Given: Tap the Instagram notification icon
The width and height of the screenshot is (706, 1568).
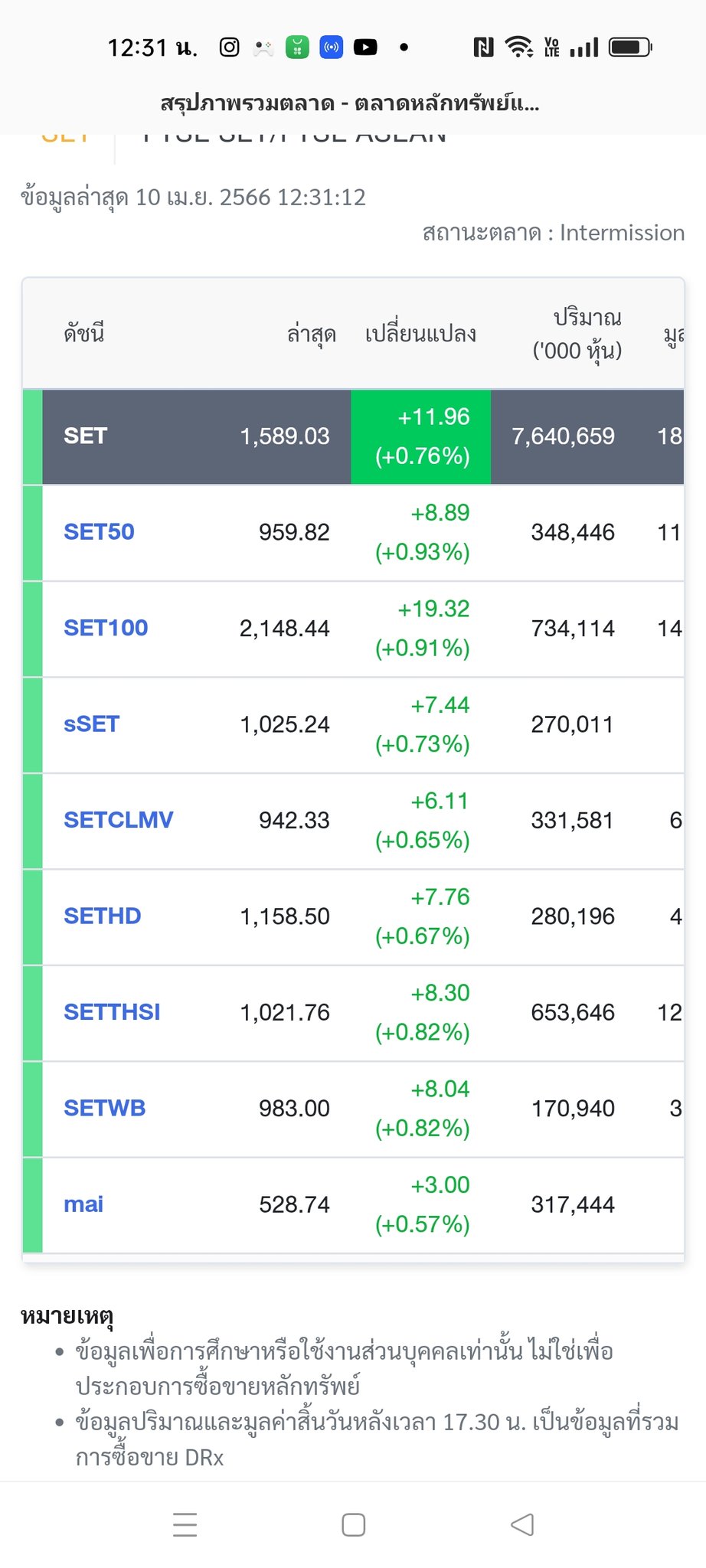Looking at the screenshot, I should (x=229, y=47).
